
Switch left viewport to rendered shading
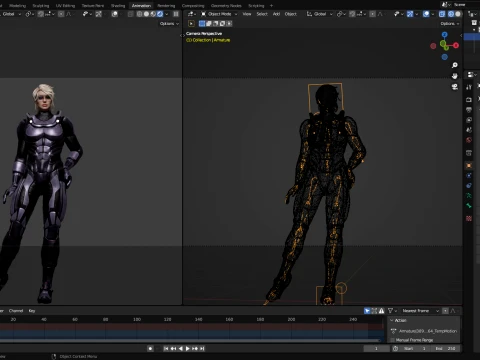160,14
